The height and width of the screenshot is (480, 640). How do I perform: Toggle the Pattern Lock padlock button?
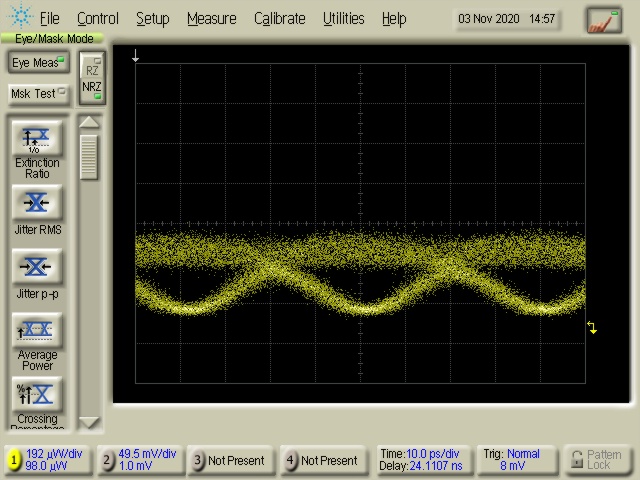[x=597, y=459]
